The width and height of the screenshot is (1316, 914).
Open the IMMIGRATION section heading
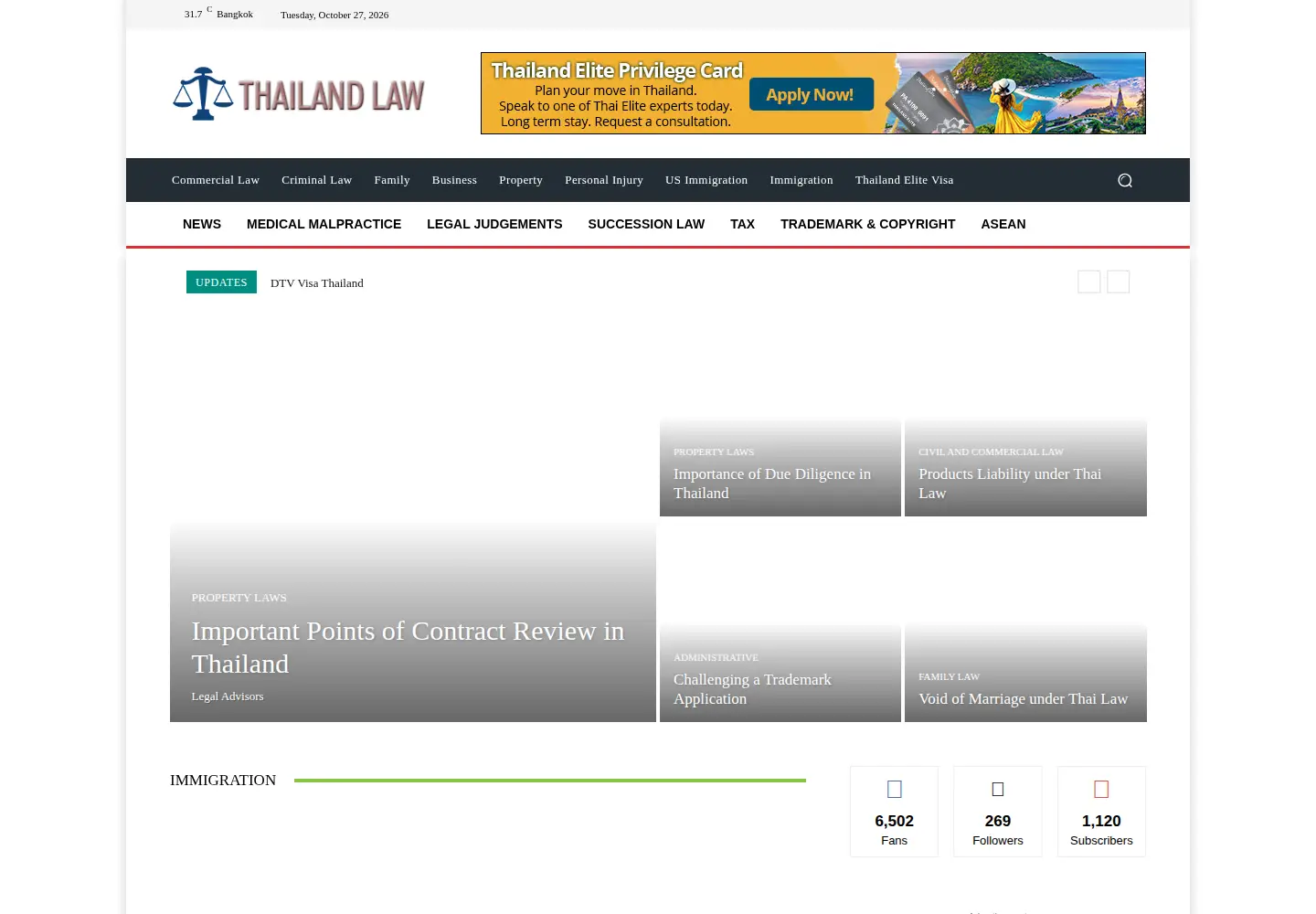pyautogui.click(x=223, y=780)
